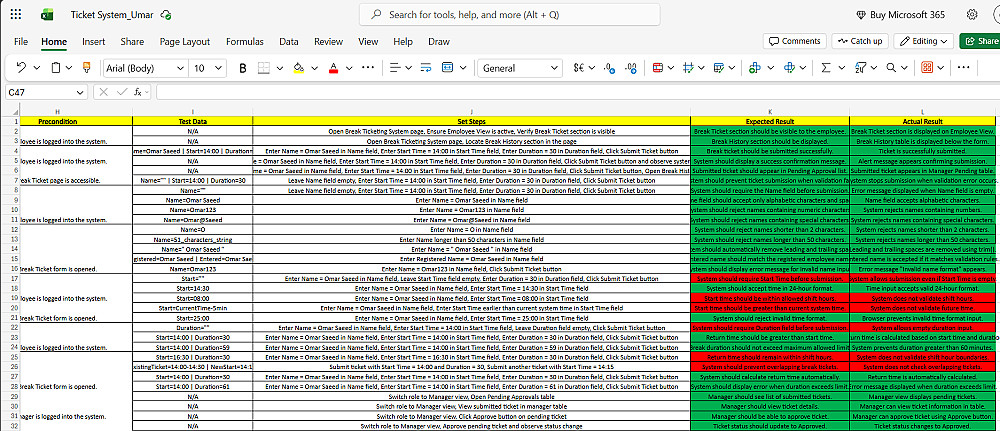Select the Actual Result header cell
This screenshot has height=431, width=1000.
(x=922, y=121)
